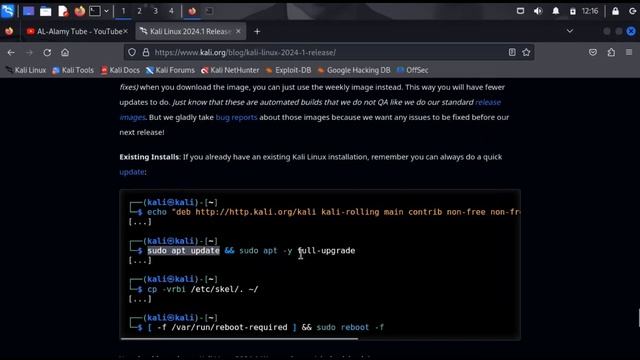Expand the list all tabs chevron
640x360 pixels.
click(569, 31)
